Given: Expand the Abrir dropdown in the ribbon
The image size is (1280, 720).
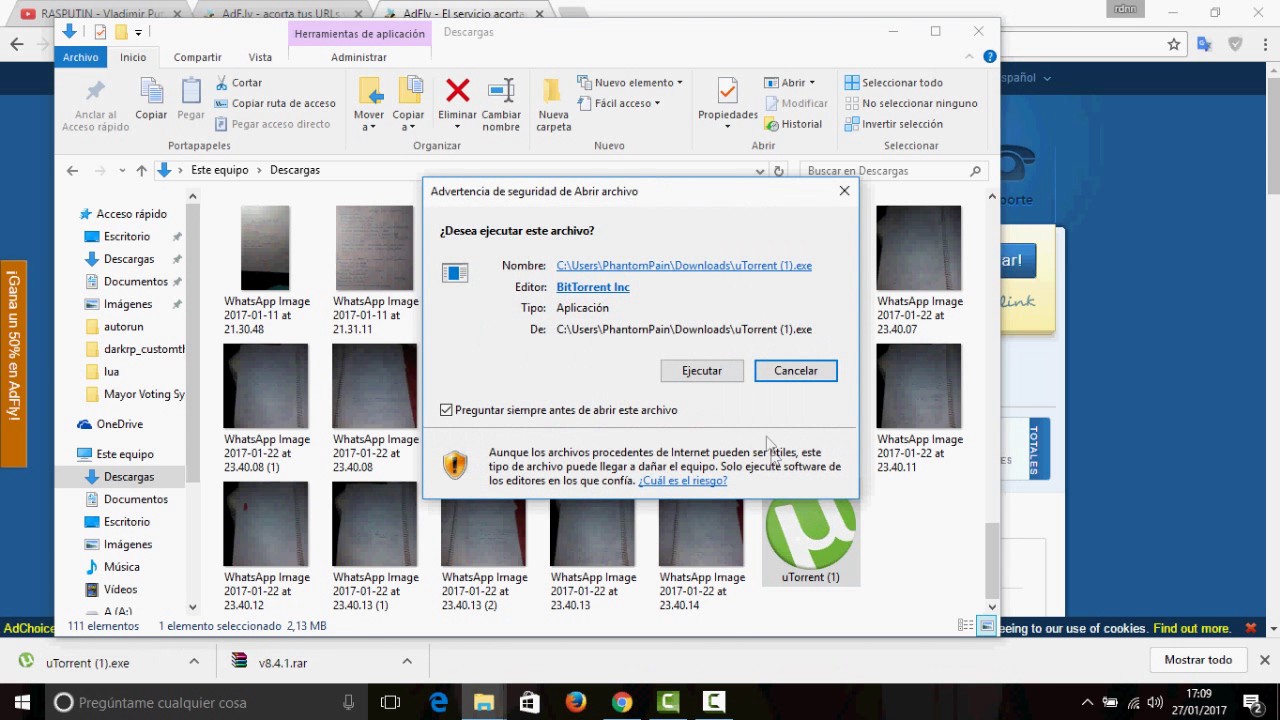Looking at the screenshot, I should click(x=812, y=83).
